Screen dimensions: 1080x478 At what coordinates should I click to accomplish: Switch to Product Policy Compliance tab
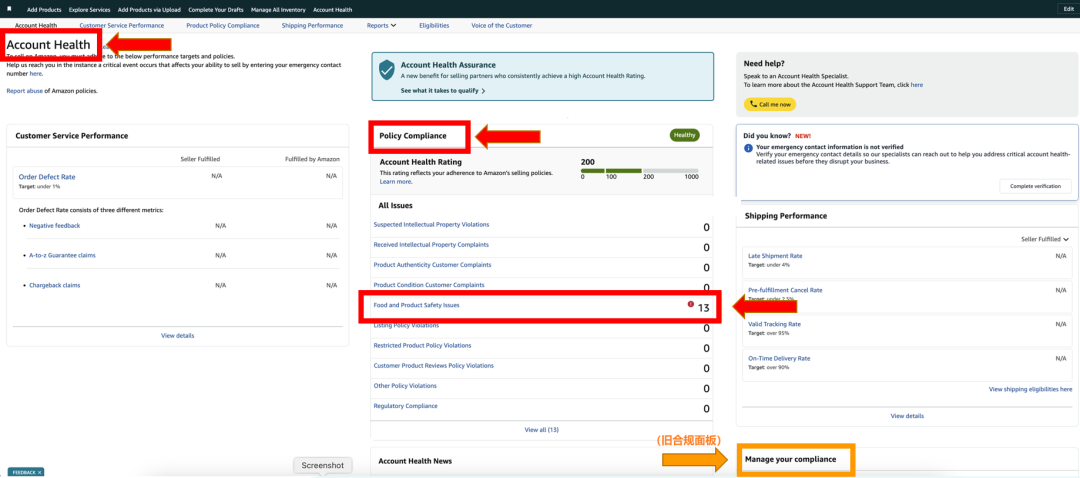click(222, 25)
